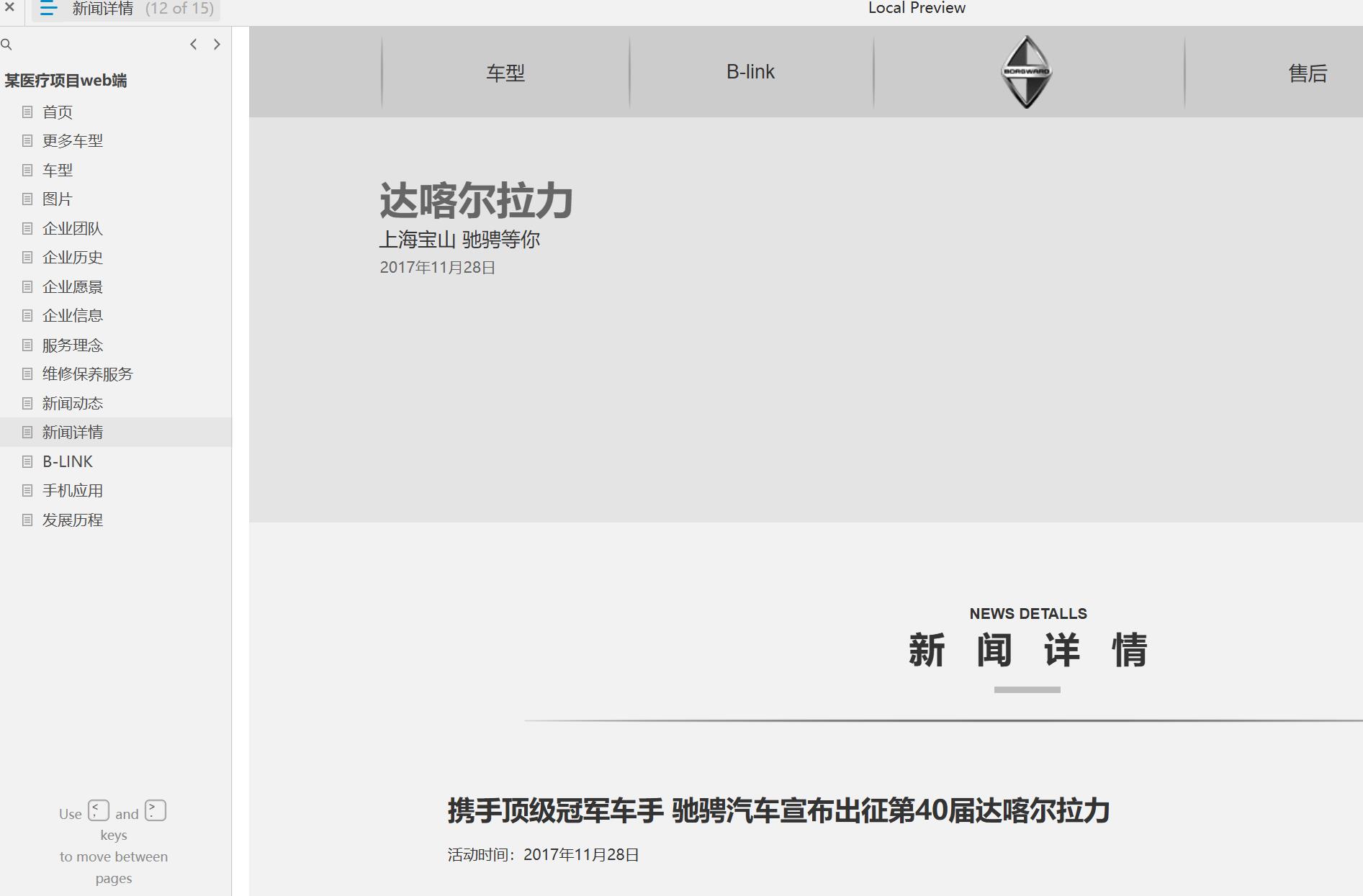Click the left arrow key hint icon

tap(99, 811)
